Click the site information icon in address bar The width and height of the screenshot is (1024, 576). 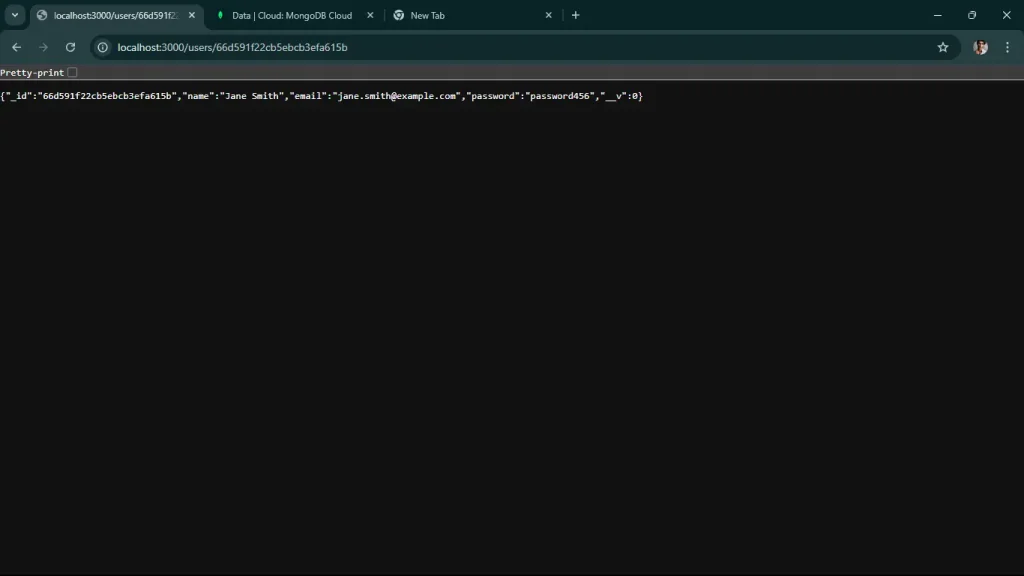coord(101,47)
